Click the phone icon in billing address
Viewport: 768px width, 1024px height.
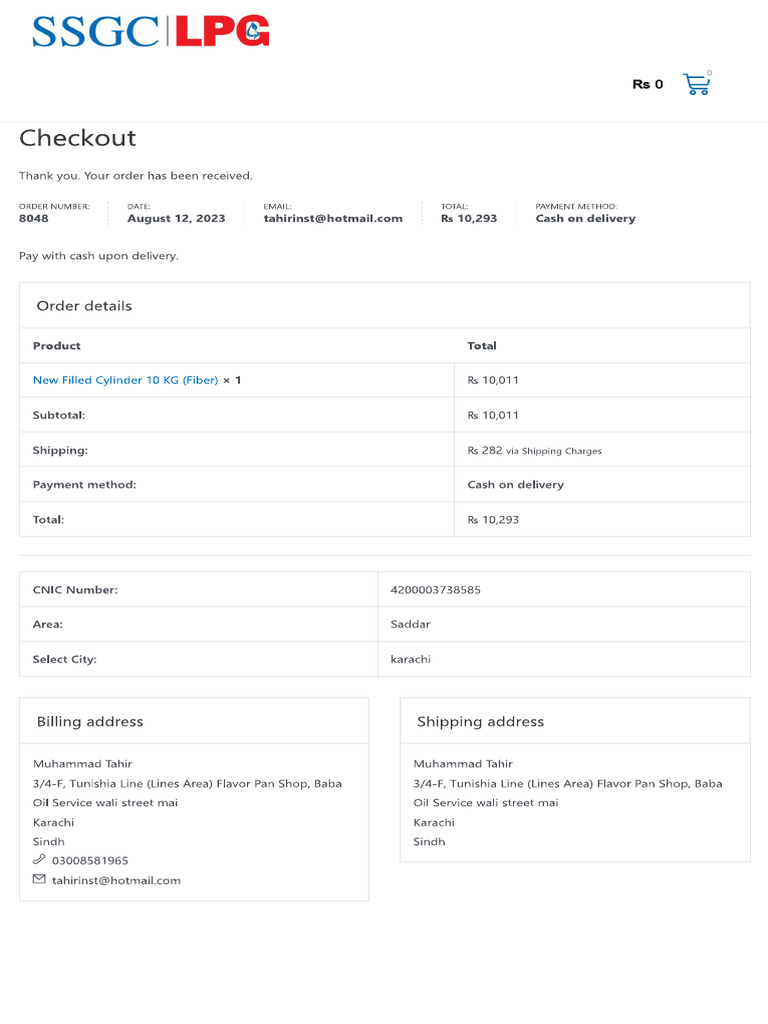click(39, 860)
